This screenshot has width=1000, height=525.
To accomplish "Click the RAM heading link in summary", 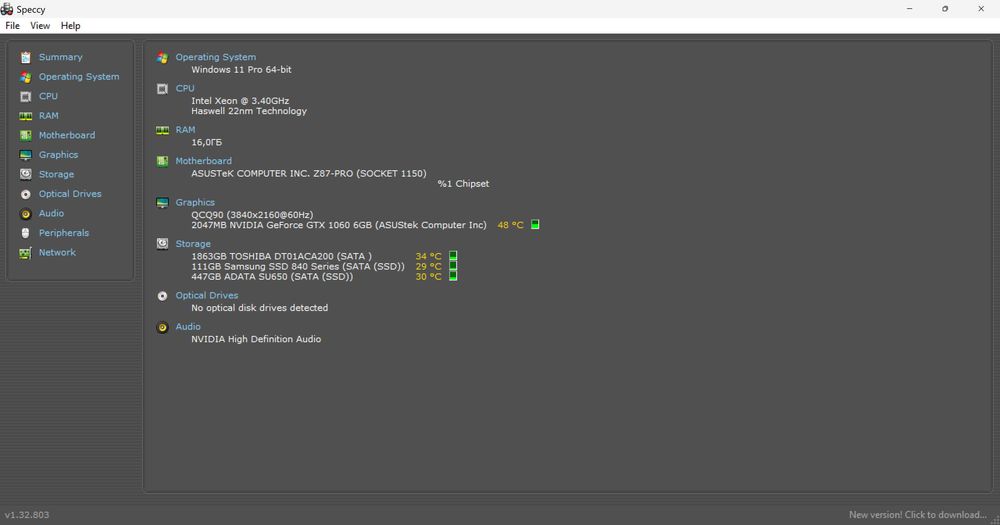I will pyautogui.click(x=186, y=129).
